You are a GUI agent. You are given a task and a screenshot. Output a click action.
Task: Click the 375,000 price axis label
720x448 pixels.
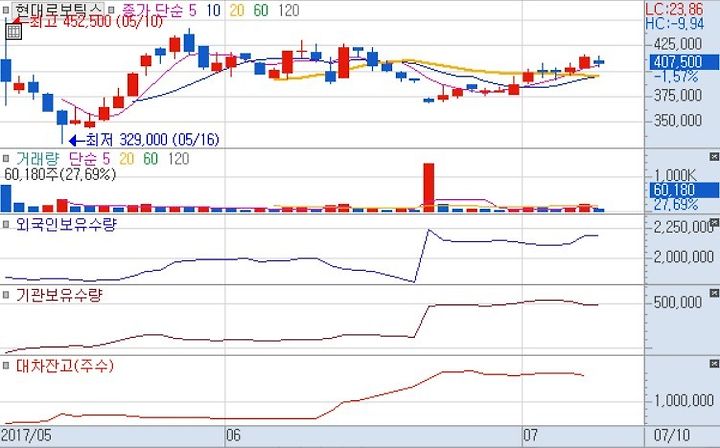(678, 96)
